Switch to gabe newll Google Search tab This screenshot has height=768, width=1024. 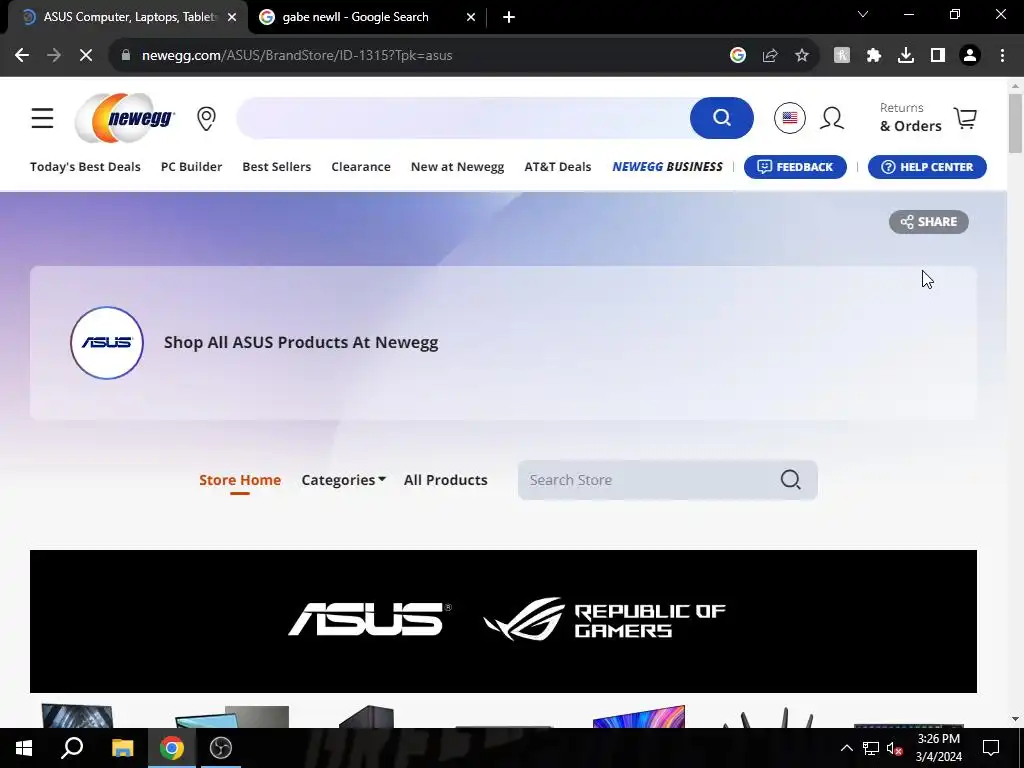click(367, 17)
